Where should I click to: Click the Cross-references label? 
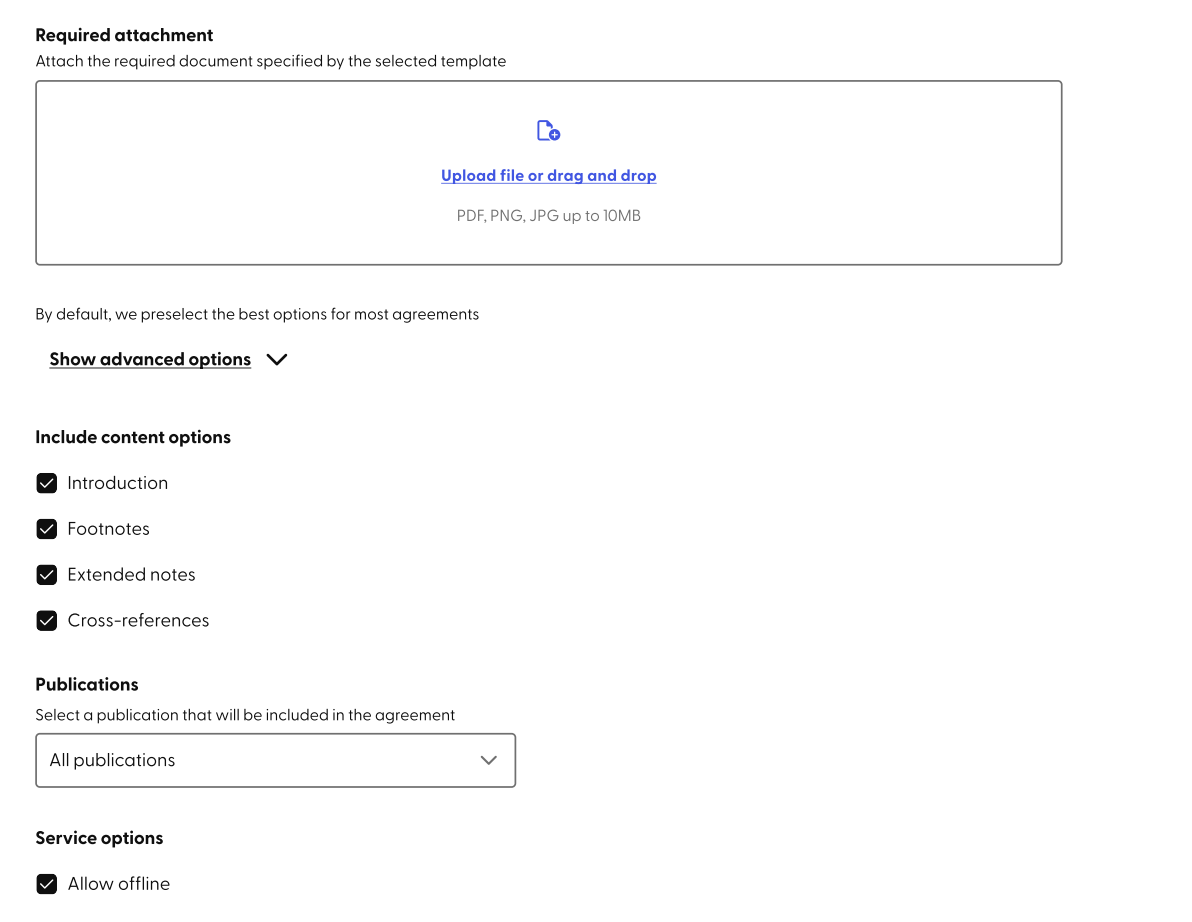pyautogui.click(x=138, y=621)
